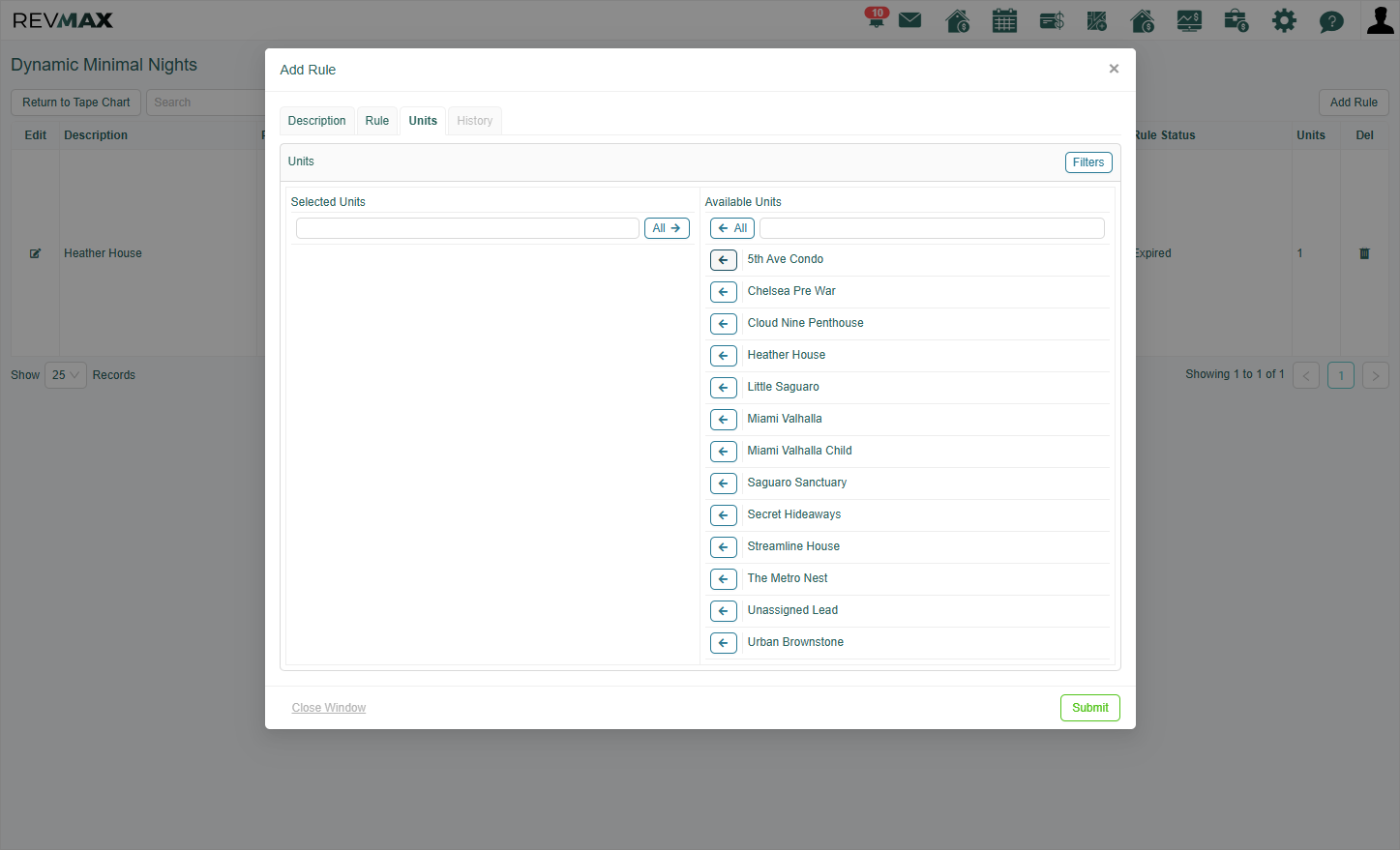Move Streamline House to Selected Units via arrow
This screenshot has height=850, width=1400.
723,547
